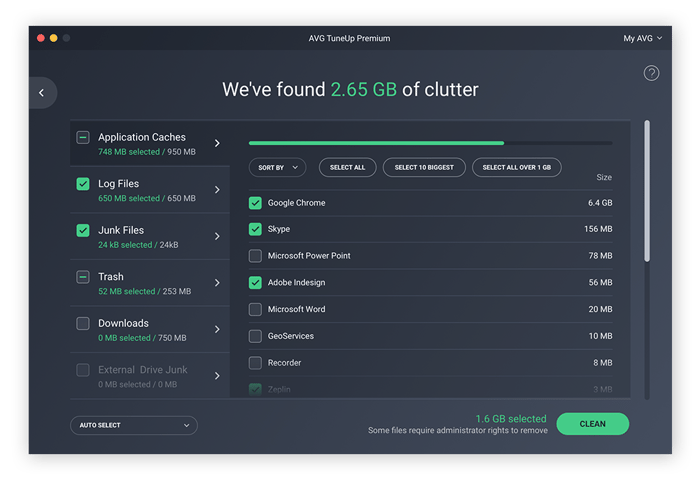The image size is (700, 480).
Task: Click the 20 MB size value
Action: click(600, 309)
